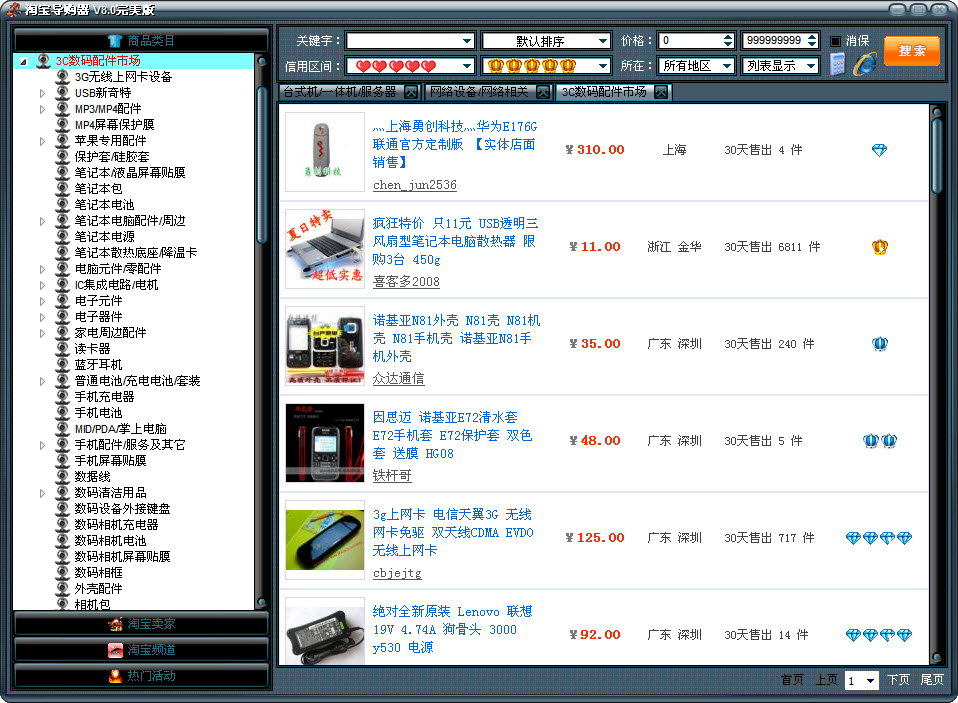Select the 笔记本电源 category
Image resolution: width=958 pixels, height=703 pixels.
pyautogui.click(x=104, y=237)
